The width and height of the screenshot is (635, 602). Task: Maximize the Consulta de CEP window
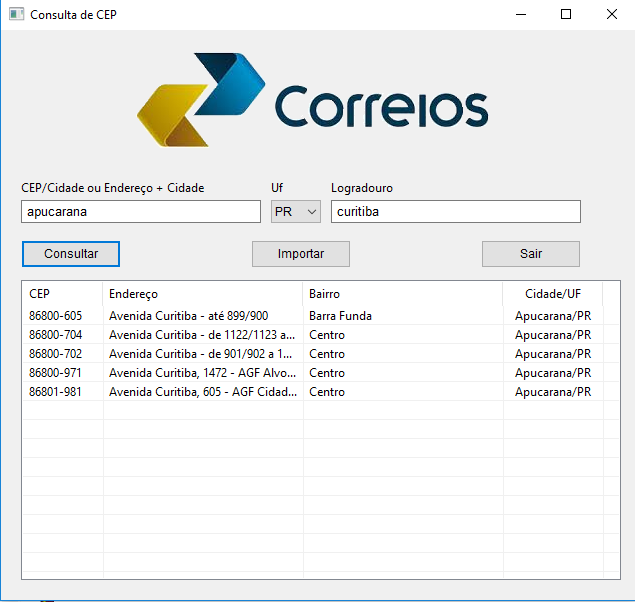point(566,15)
